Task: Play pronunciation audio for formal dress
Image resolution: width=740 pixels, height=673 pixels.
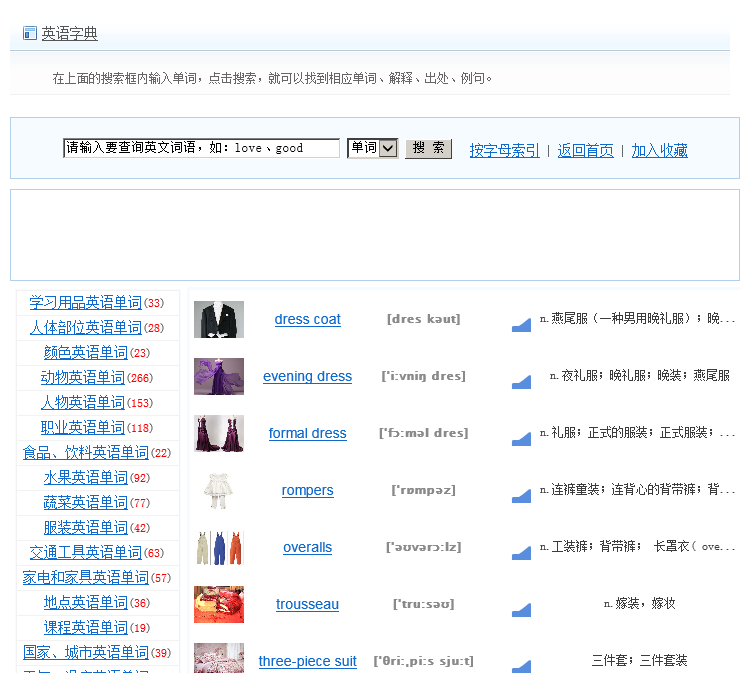Action: (521, 439)
